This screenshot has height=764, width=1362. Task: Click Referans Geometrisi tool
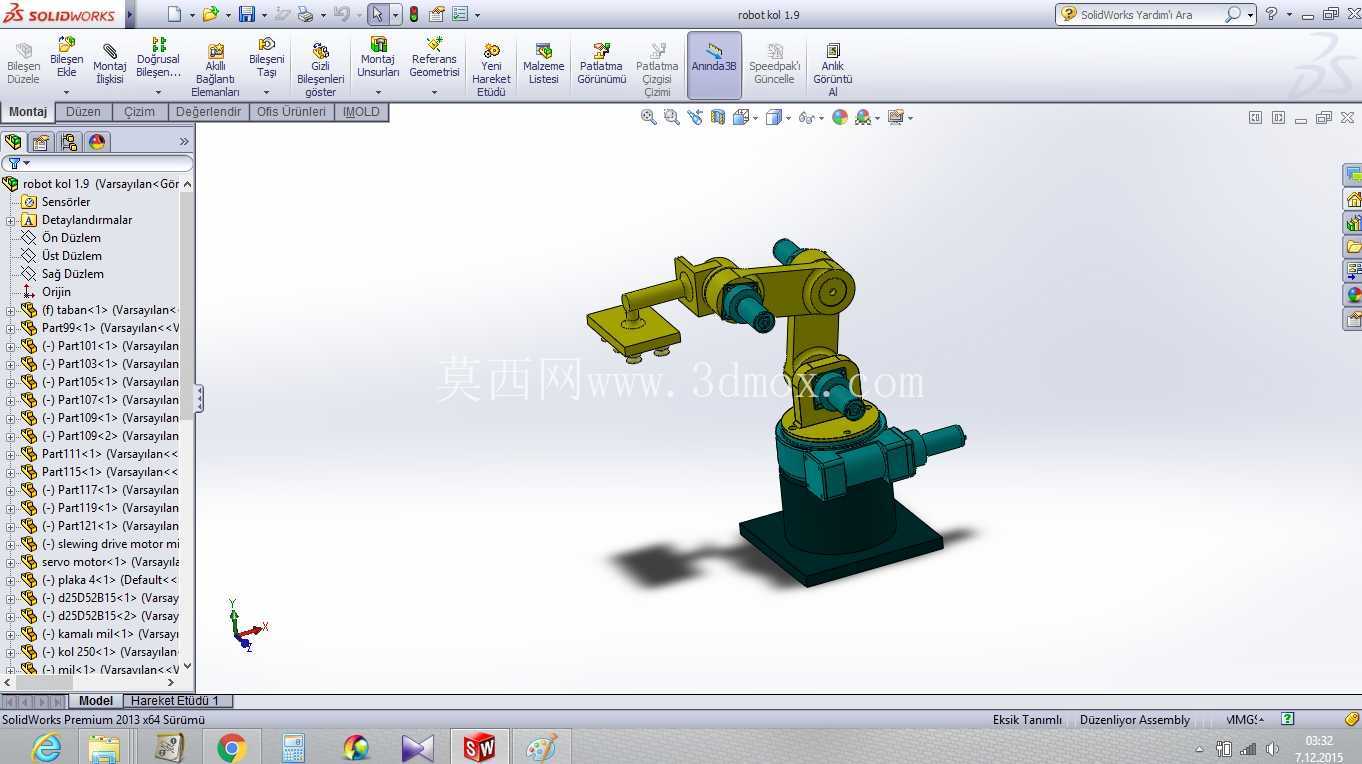pyautogui.click(x=434, y=66)
